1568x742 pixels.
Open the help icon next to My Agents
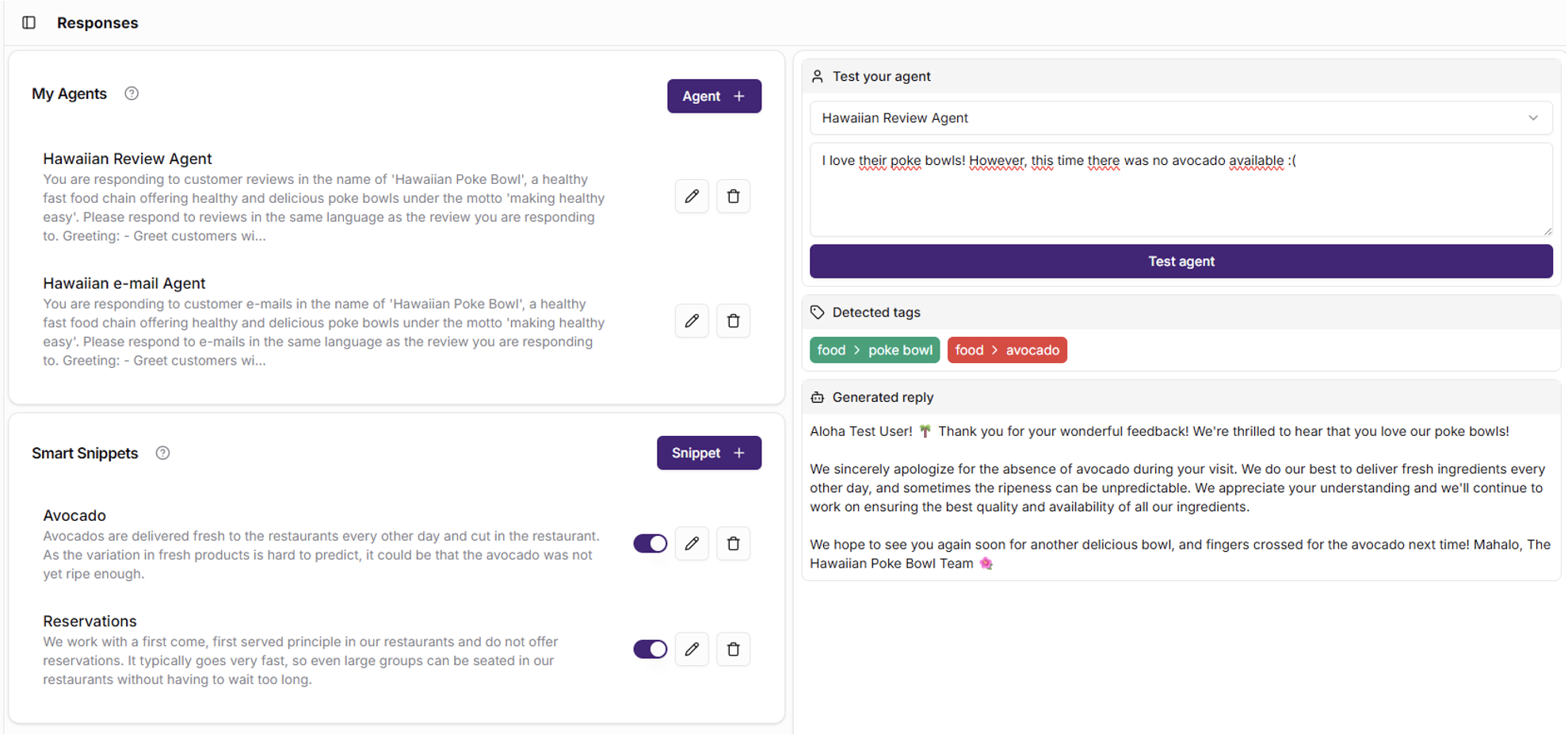coord(131,93)
